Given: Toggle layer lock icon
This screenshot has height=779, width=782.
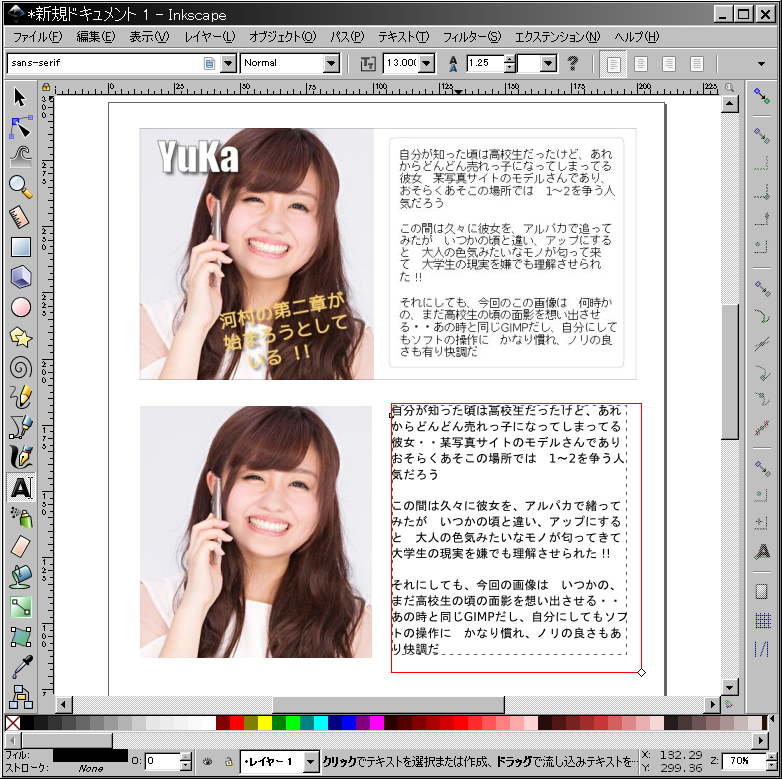Looking at the screenshot, I should coord(229,762).
